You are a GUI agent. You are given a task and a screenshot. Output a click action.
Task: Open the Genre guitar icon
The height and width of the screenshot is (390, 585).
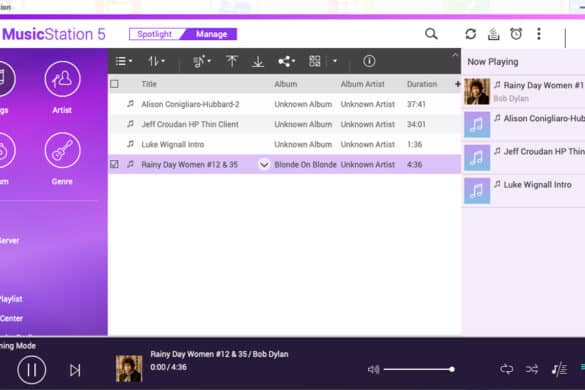62,150
